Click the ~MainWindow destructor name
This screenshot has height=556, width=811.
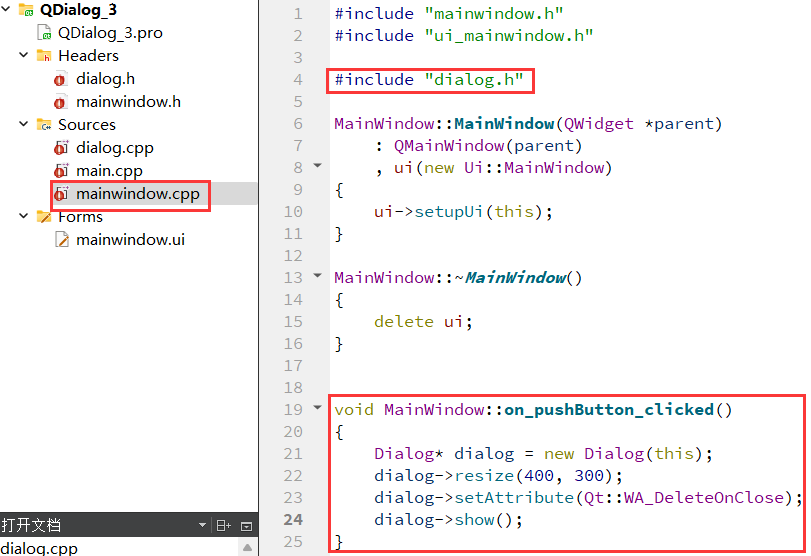coord(510,278)
